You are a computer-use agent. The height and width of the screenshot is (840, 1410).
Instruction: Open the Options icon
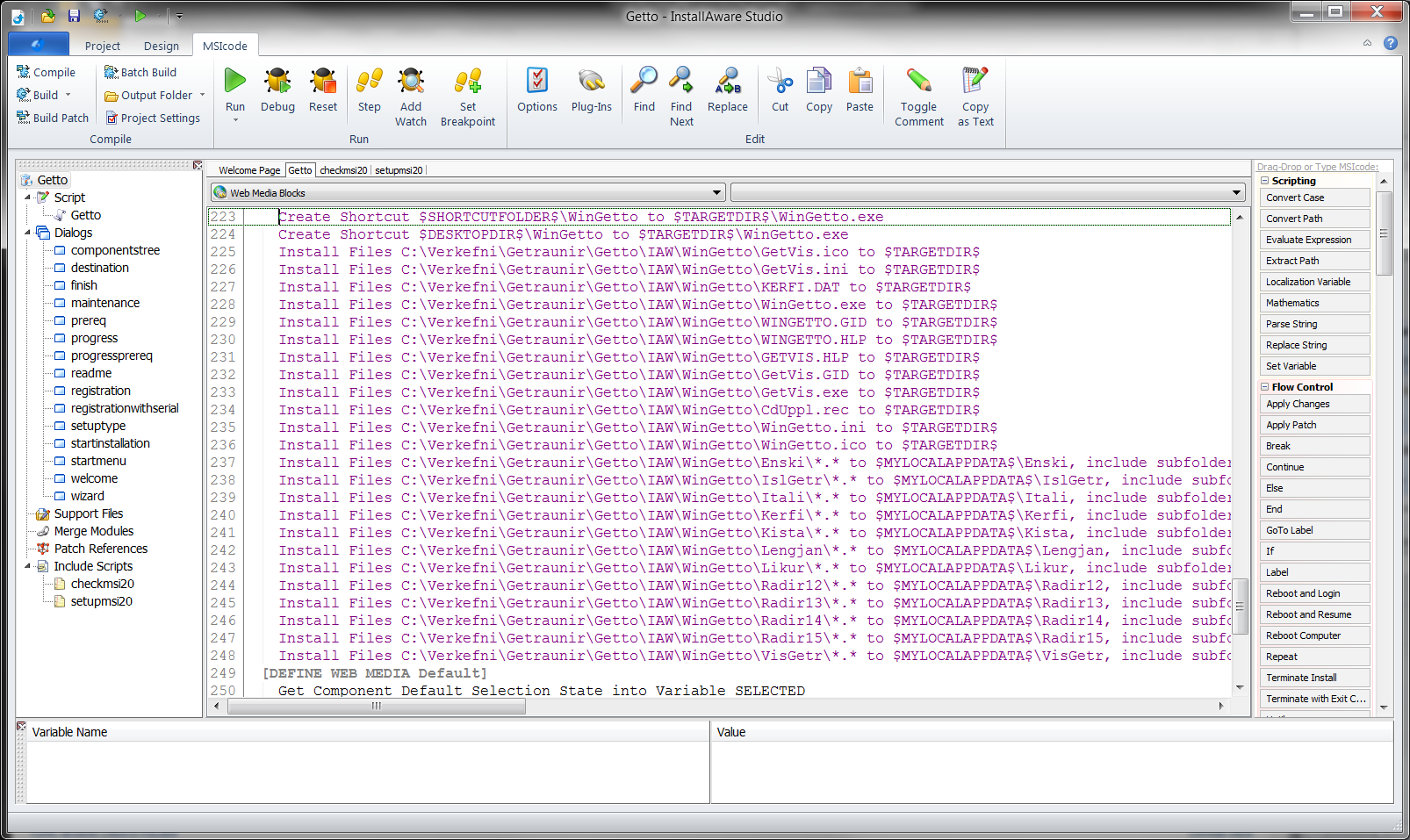[537, 82]
